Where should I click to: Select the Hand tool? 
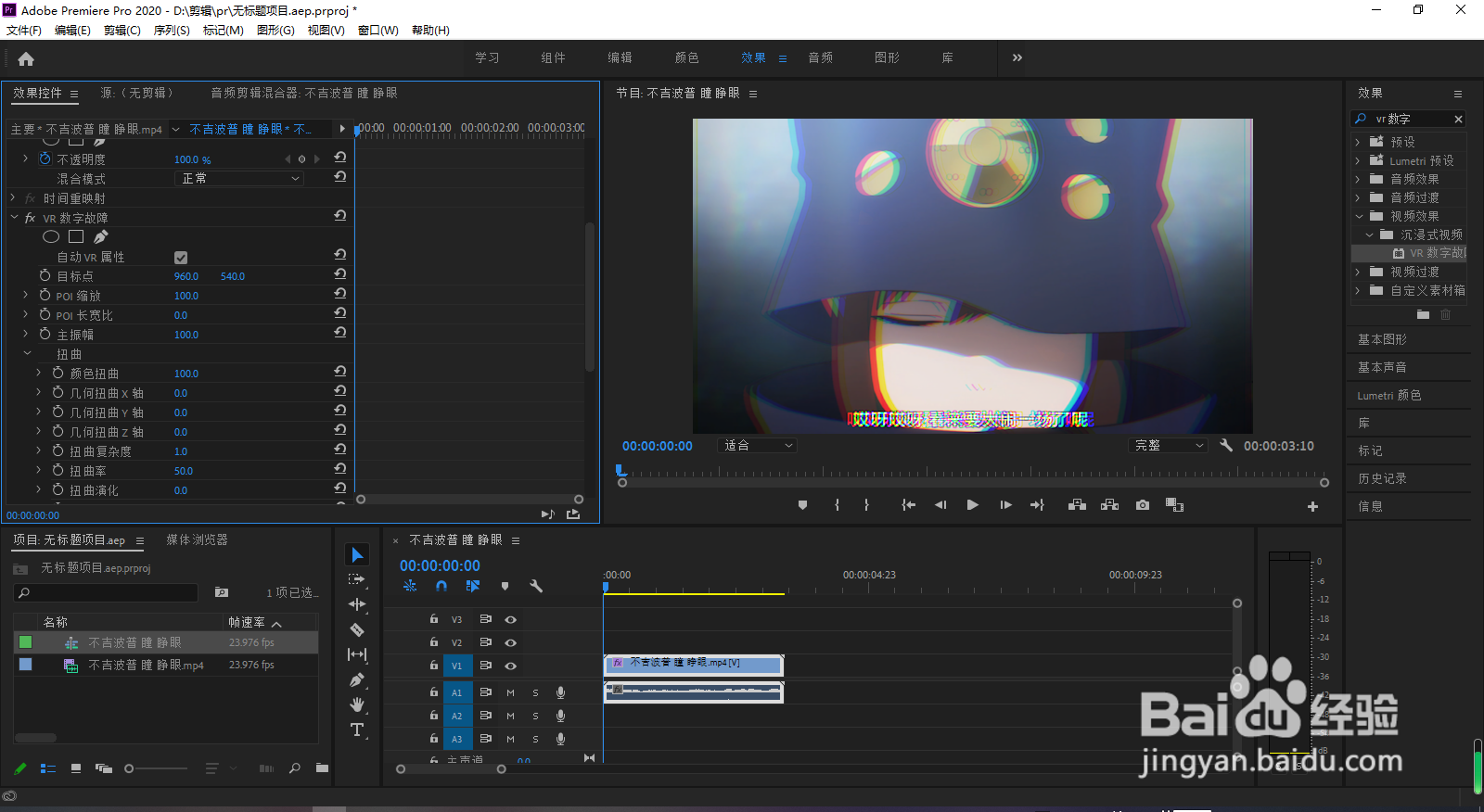pyautogui.click(x=357, y=704)
